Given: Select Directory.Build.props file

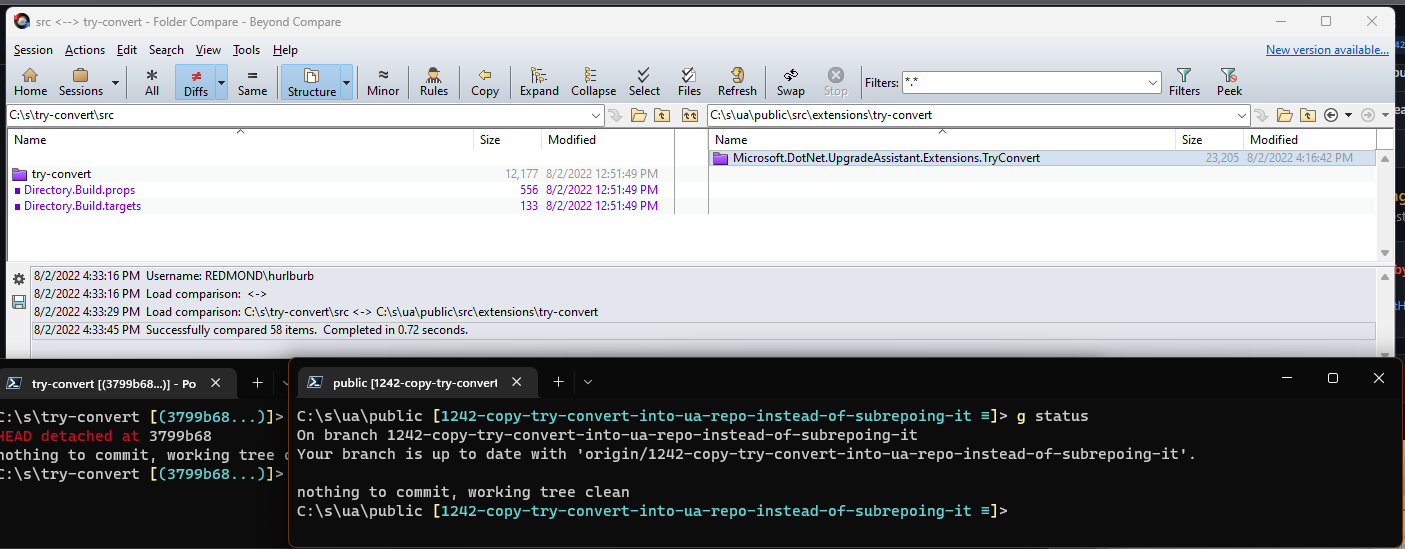Looking at the screenshot, I should pos(79,190).
